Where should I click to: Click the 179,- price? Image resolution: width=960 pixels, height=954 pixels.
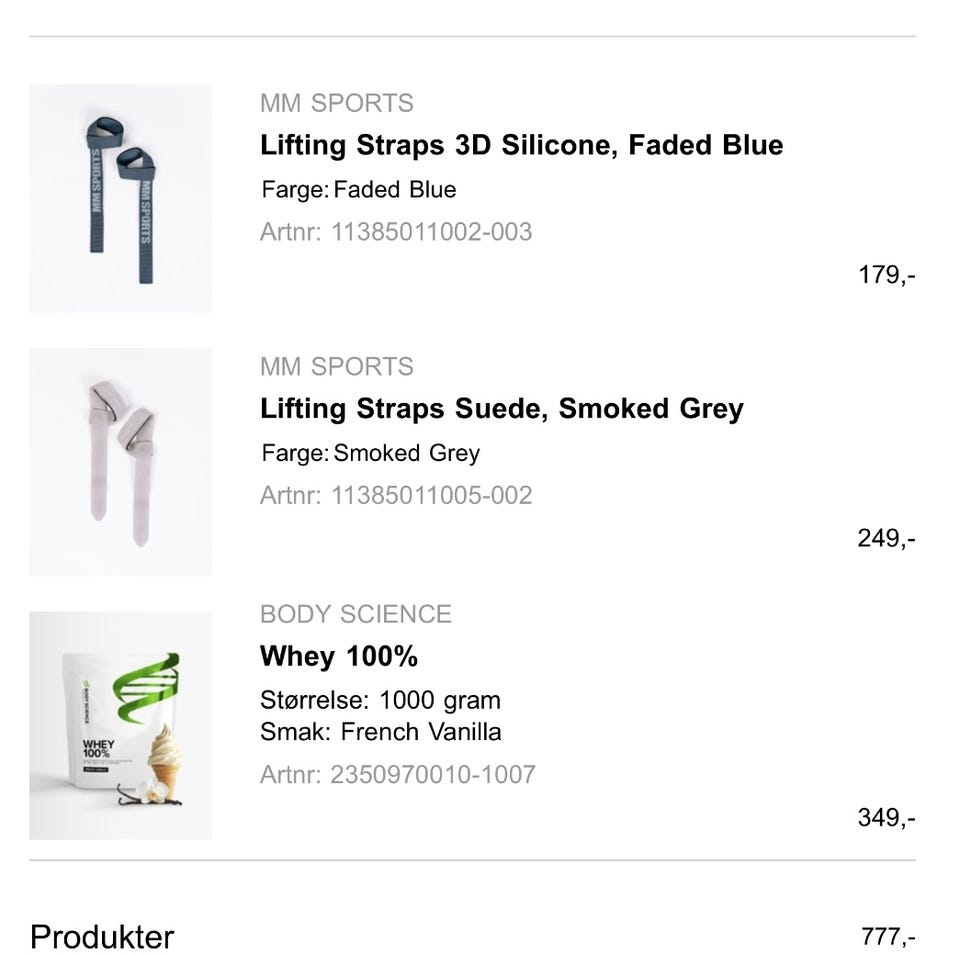[x=887, y=275]
